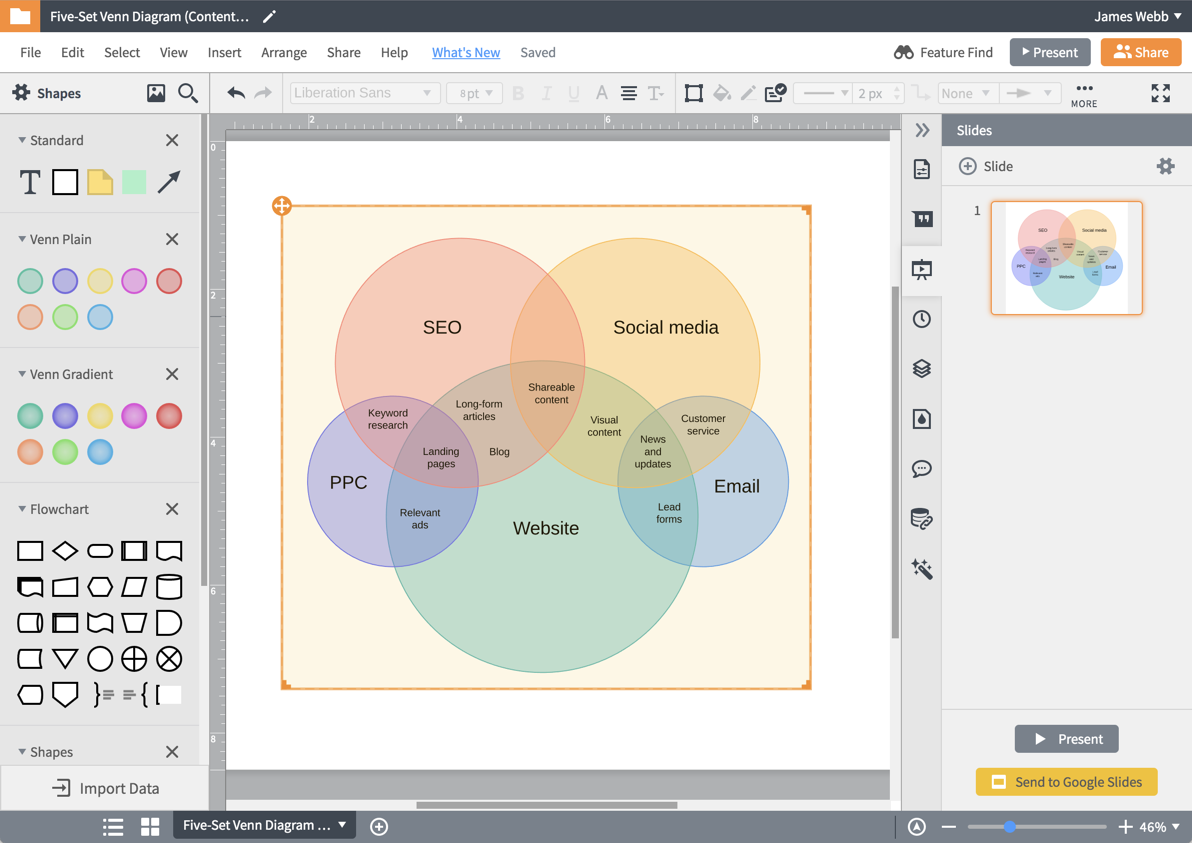Open the linked Data panel
The width and height of the screenshot is (1192, 843).
[922, 518]
